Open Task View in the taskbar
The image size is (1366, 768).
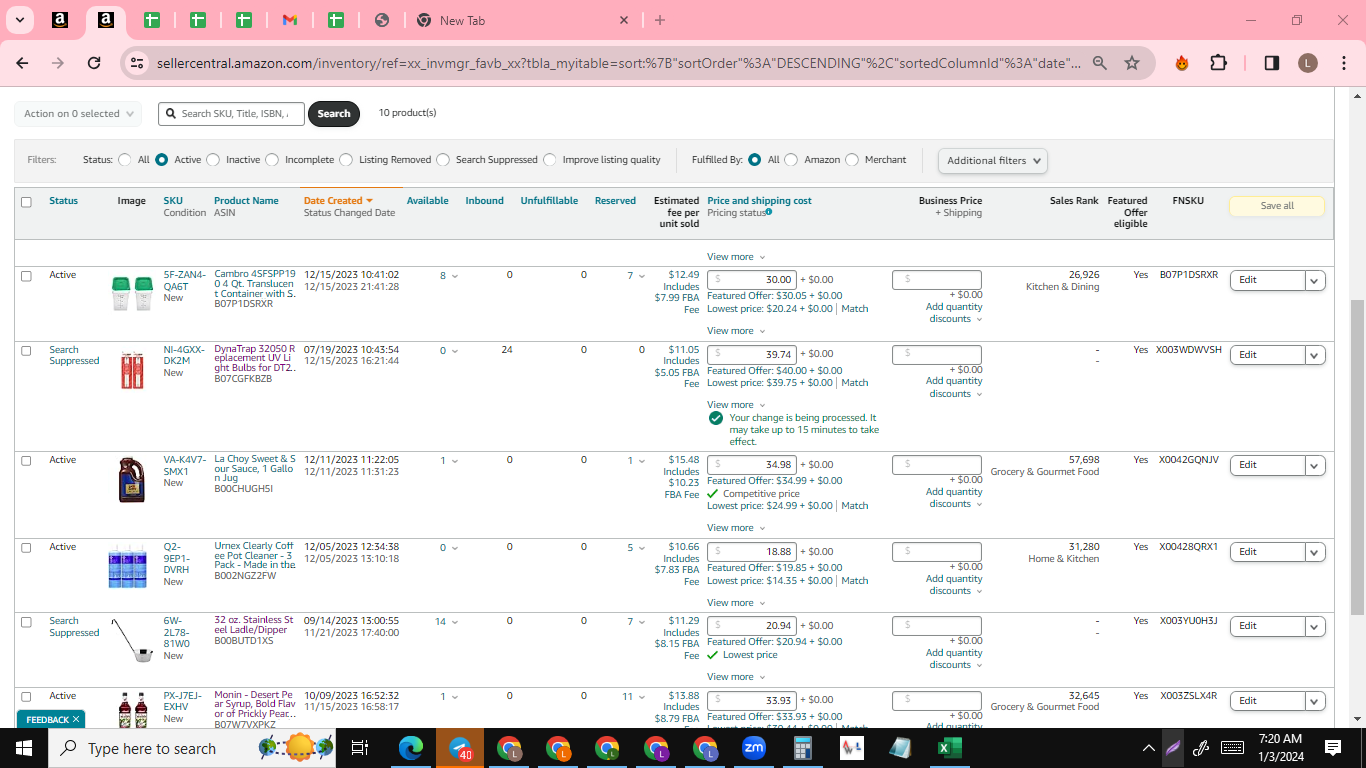(x=360, y=748)
